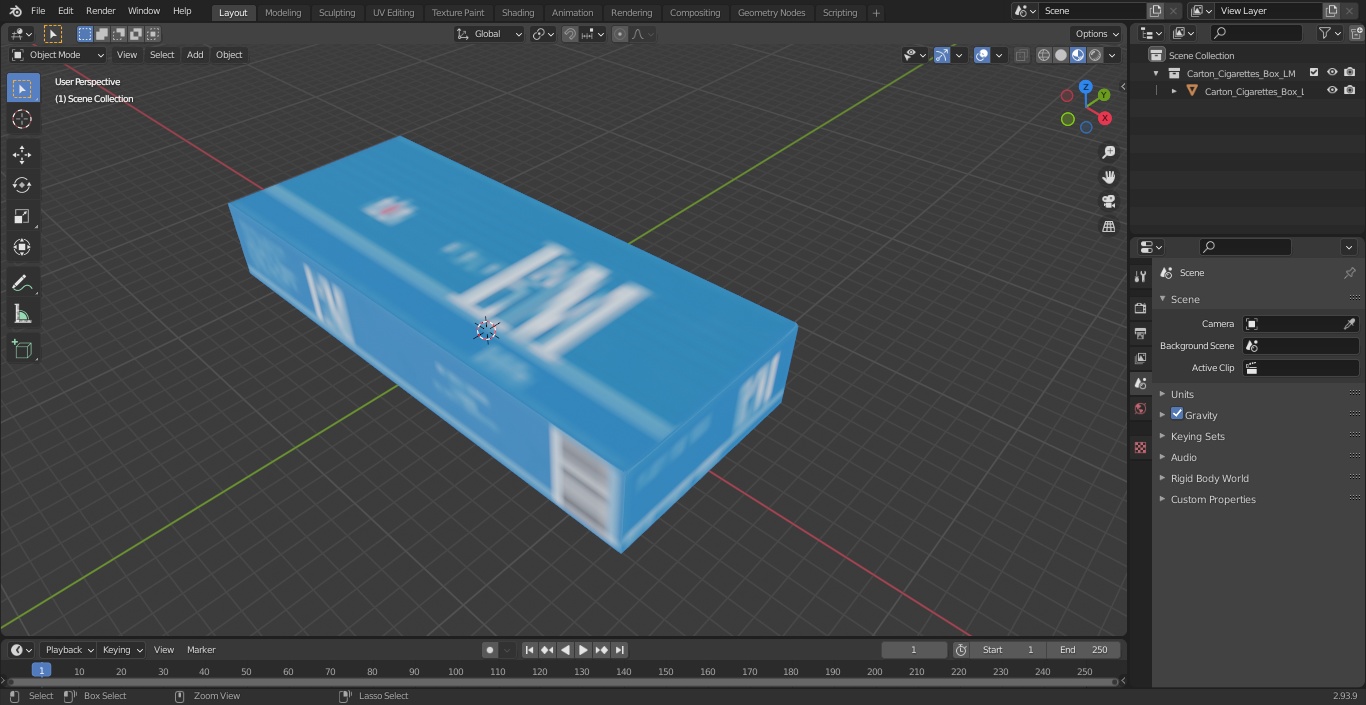The height and width of the screenshot is (705, 1366).
Task: Click the pin icon in the Scene properties header
Action: pyautogui.click(x=1349, y=273)
